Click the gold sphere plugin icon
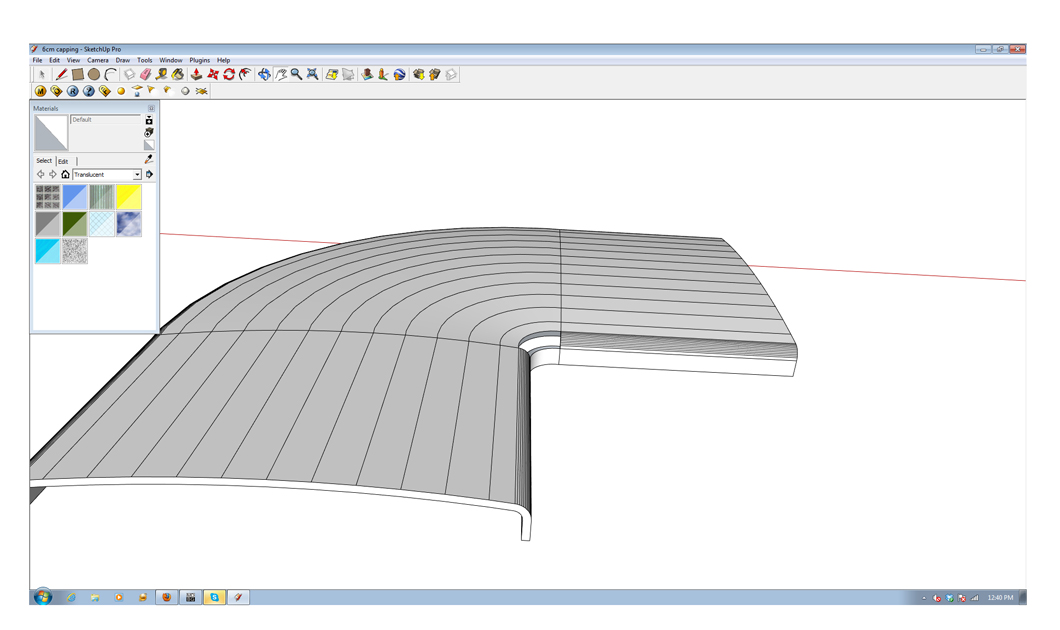Screen dimensions: 1060x630 click(x=121, y=91)
